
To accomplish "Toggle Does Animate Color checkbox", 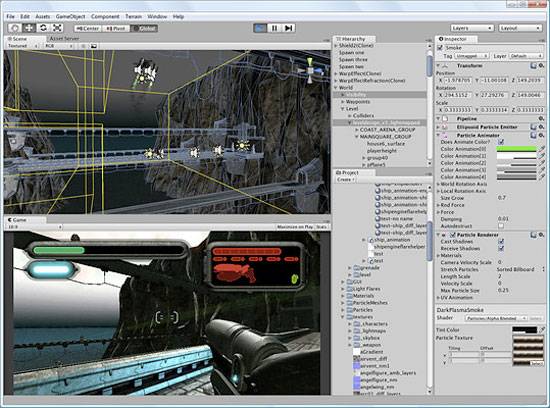I will 501,142.
